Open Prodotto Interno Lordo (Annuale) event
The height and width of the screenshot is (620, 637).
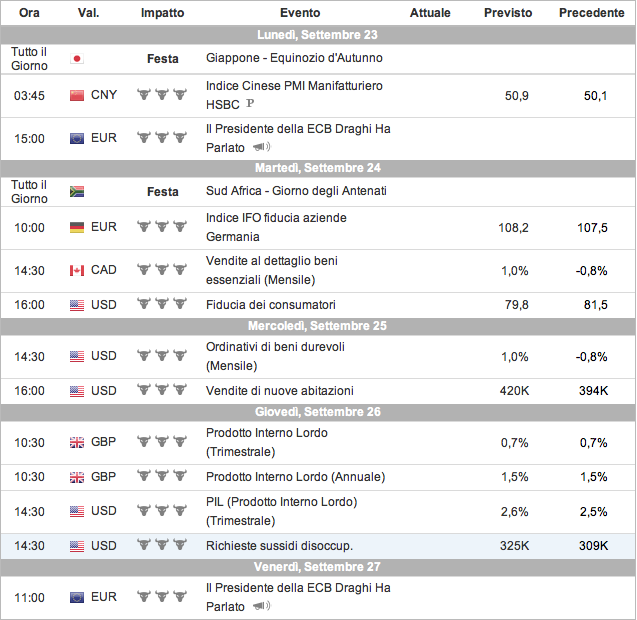(x=295, y=477)
